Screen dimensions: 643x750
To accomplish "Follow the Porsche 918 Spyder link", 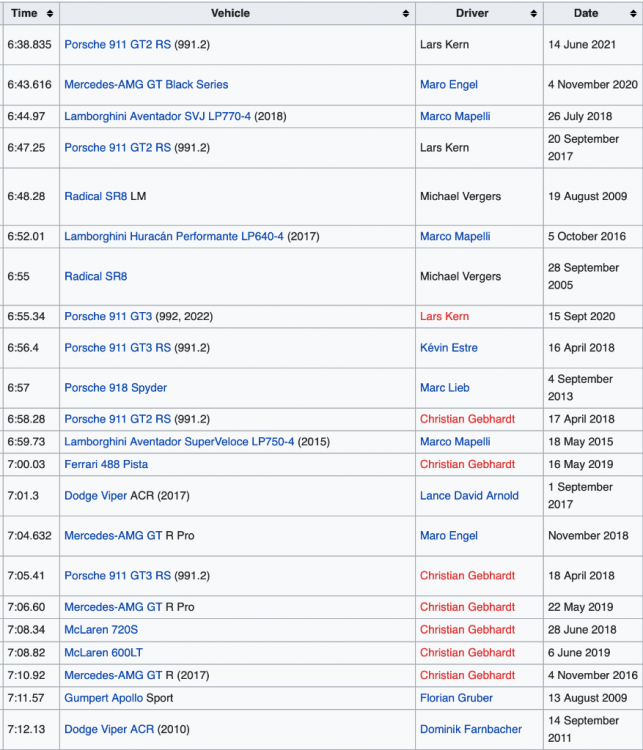I will (x=115, y=388).
